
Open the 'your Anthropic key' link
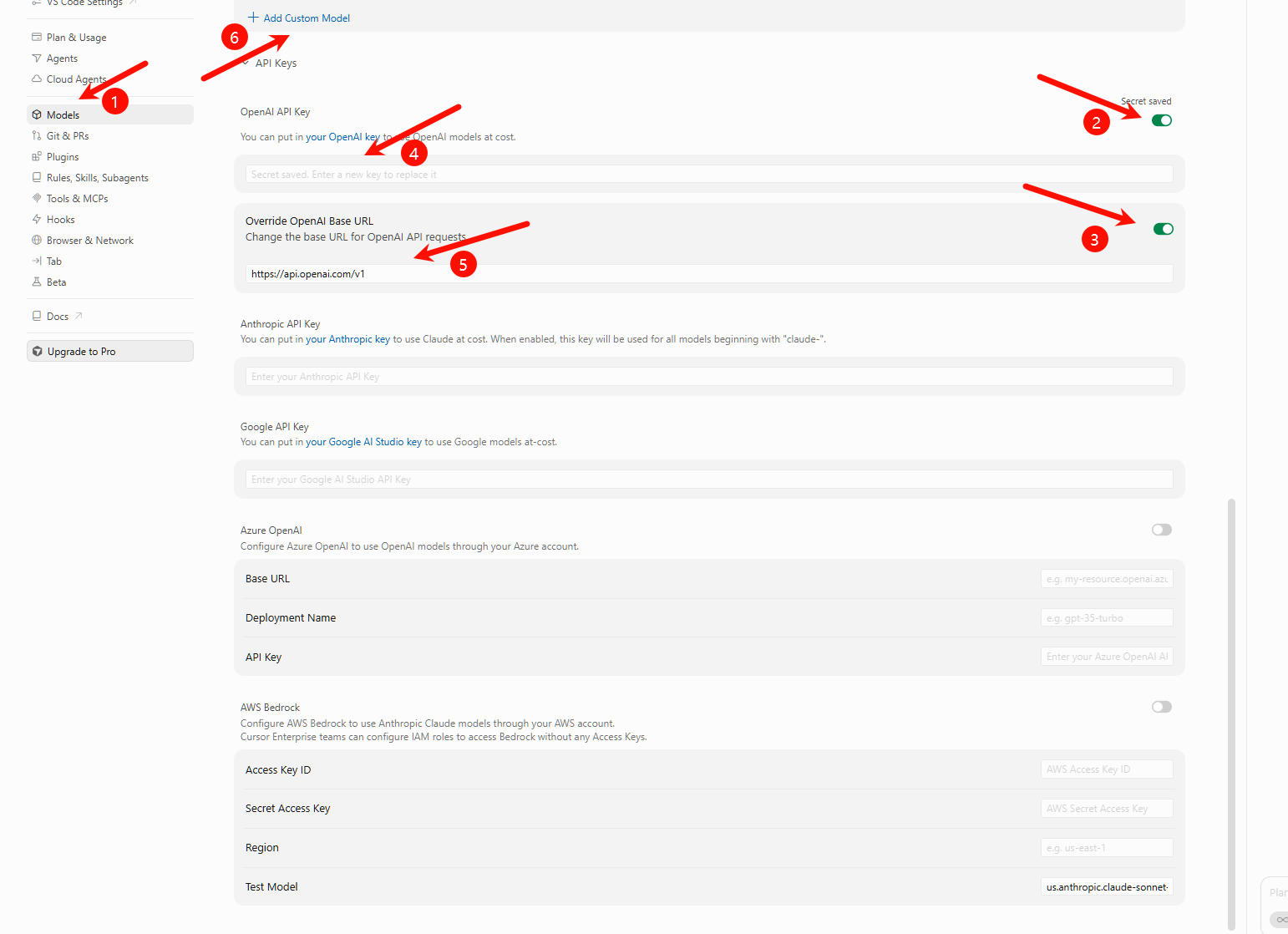coord(347,339)
